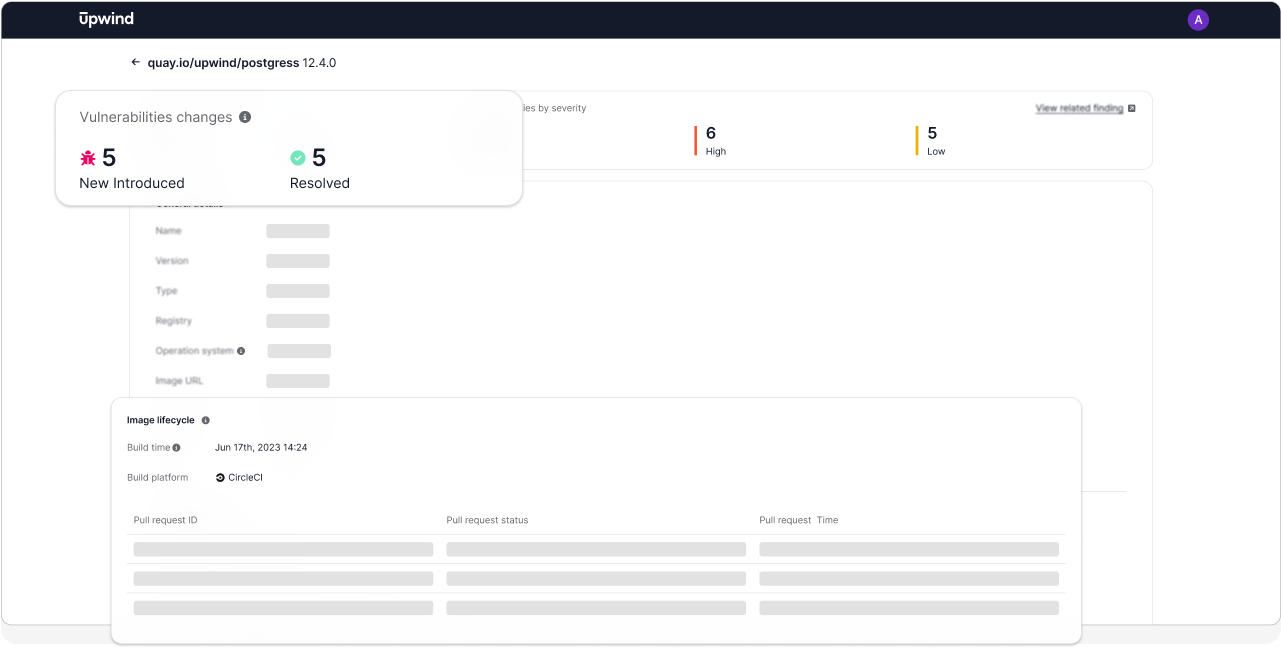This screenshot has height=648, width=1281.
Task: Select the quay.io/upwind/postgress 12.4.0 title
Action: (241, 62)
